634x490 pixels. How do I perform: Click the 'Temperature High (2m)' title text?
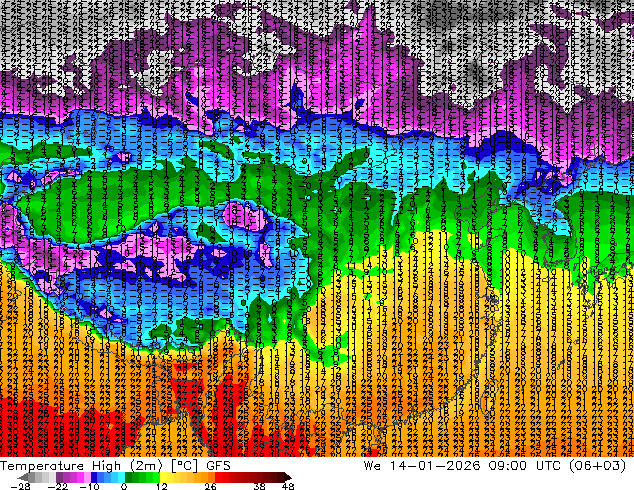[81, 465]
